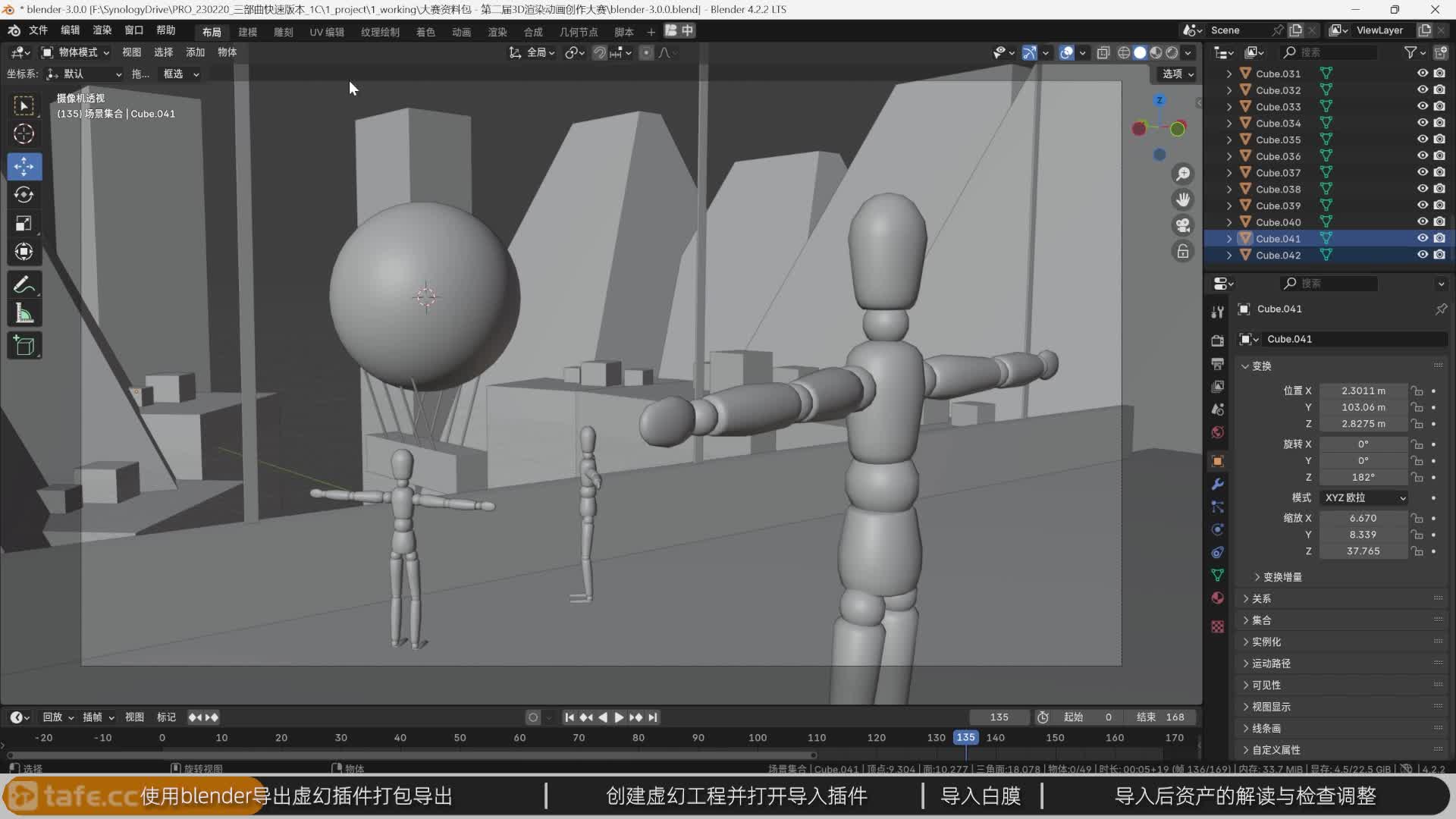Toggle viewport overlays display
This screenshot has height=819, width=1456.
tap(1066, 52)
